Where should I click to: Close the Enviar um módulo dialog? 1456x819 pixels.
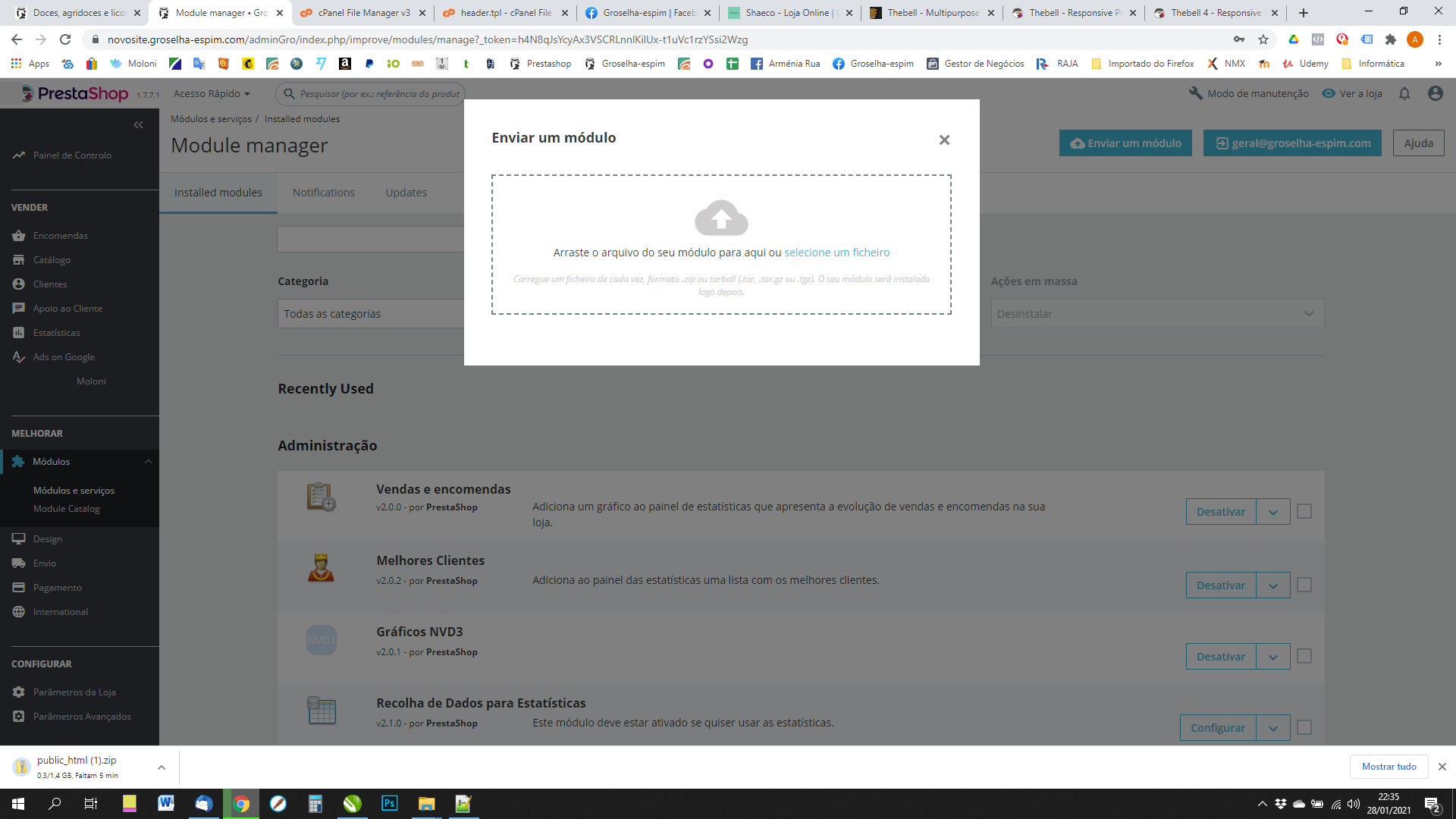click(944, 140)
